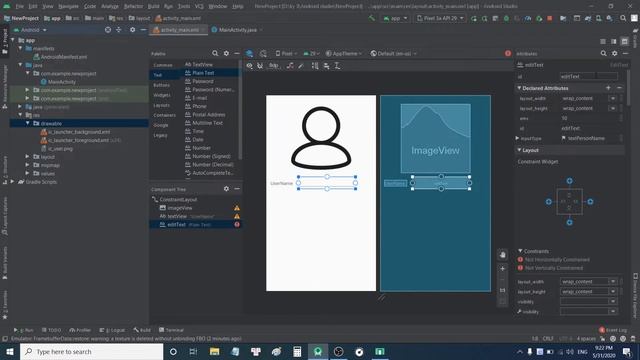The image size is (640, 360).
Task: Click the red Stop button in toolbar
Action: [x=550, y=18]
